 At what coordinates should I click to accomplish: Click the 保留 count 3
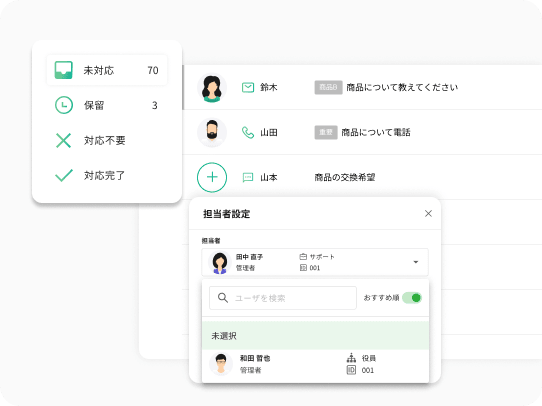(155, 105)
